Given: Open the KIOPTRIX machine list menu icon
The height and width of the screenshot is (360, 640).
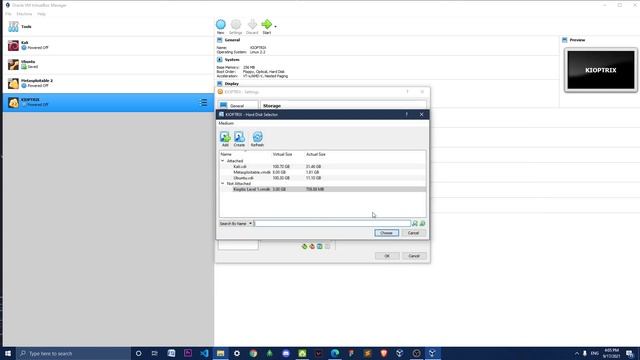Looking at the screenshot, I should pyautogui.click(x=204, y=102).
